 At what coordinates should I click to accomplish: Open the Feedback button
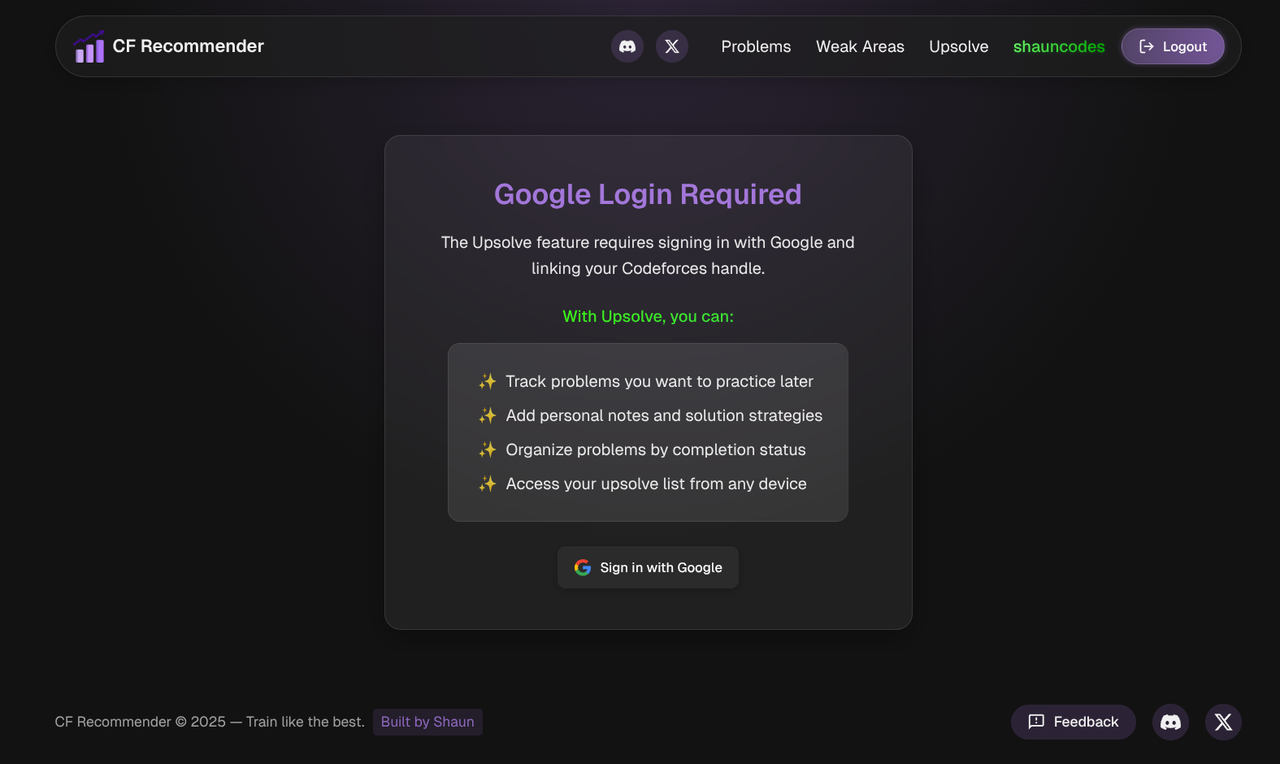[1073, 722]
